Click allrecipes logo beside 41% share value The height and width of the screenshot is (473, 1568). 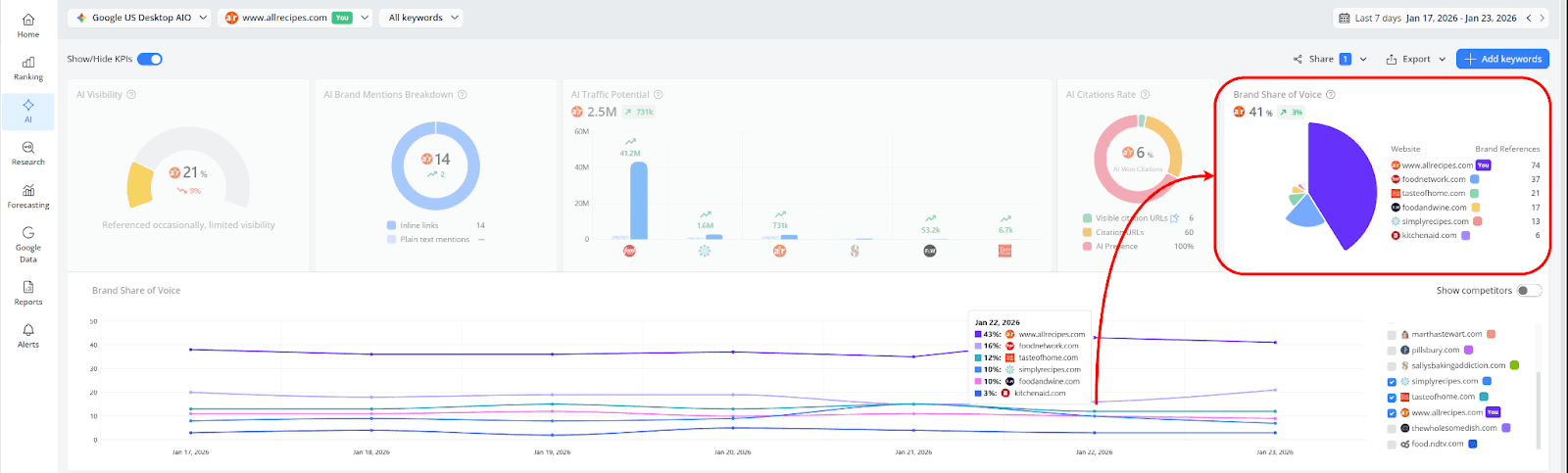pos(1239,112)
